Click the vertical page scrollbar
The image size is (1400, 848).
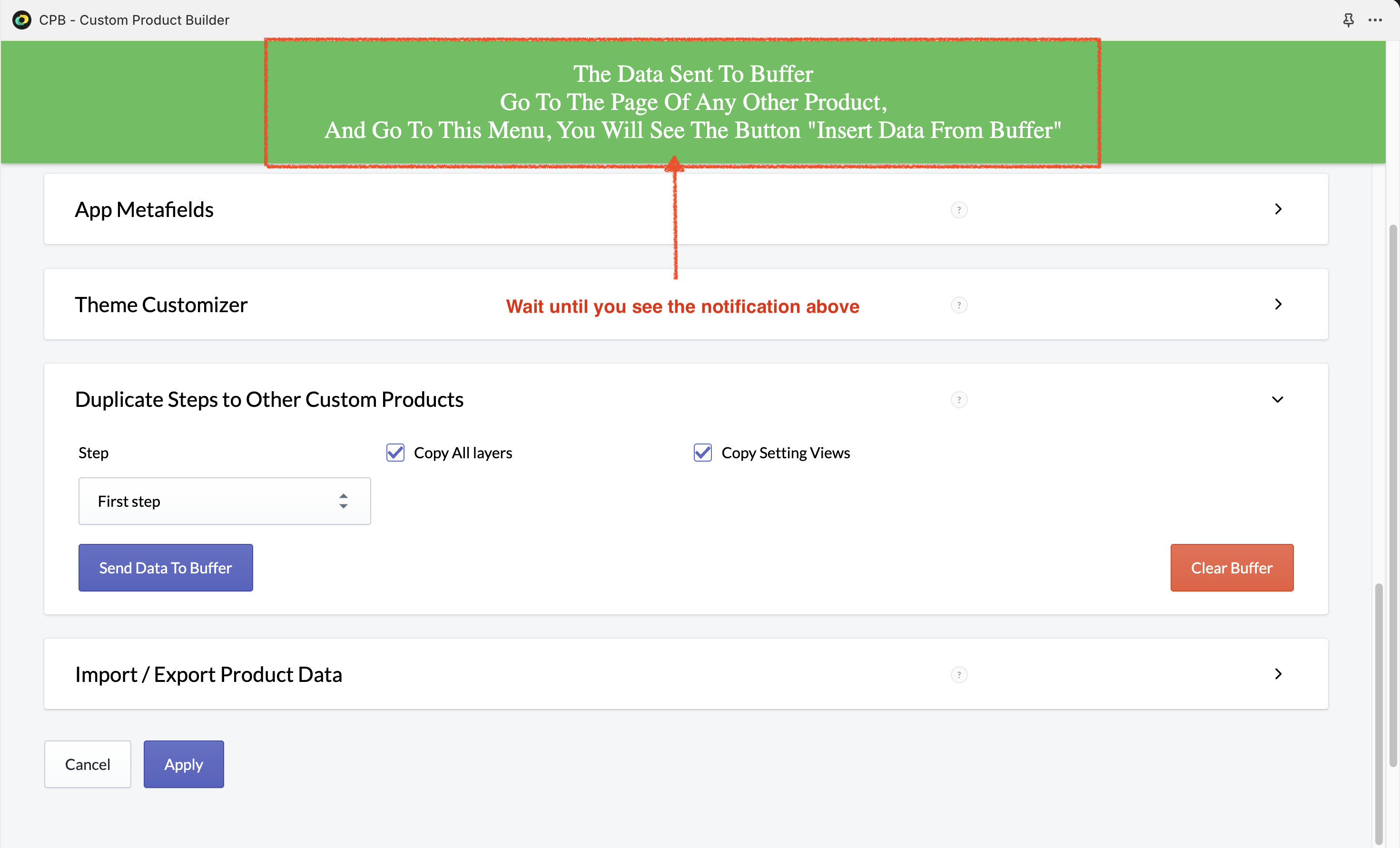(x=1392, y=494)
